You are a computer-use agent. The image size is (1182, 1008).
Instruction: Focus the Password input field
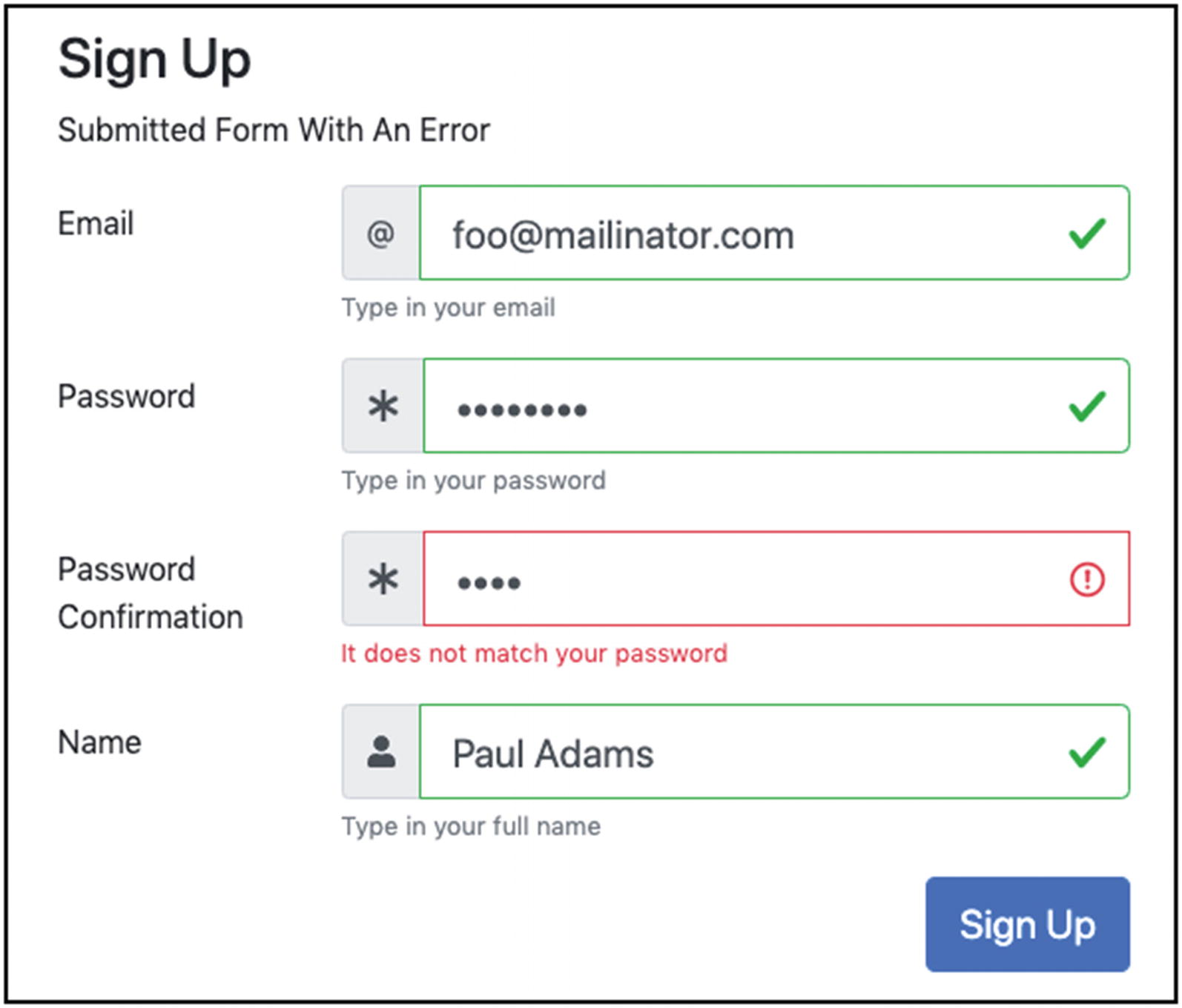[x=742, y=406]
